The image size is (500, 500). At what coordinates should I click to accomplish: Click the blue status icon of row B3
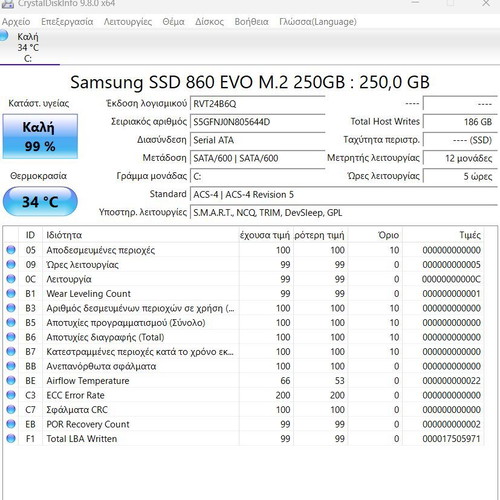tap(11, 308)
